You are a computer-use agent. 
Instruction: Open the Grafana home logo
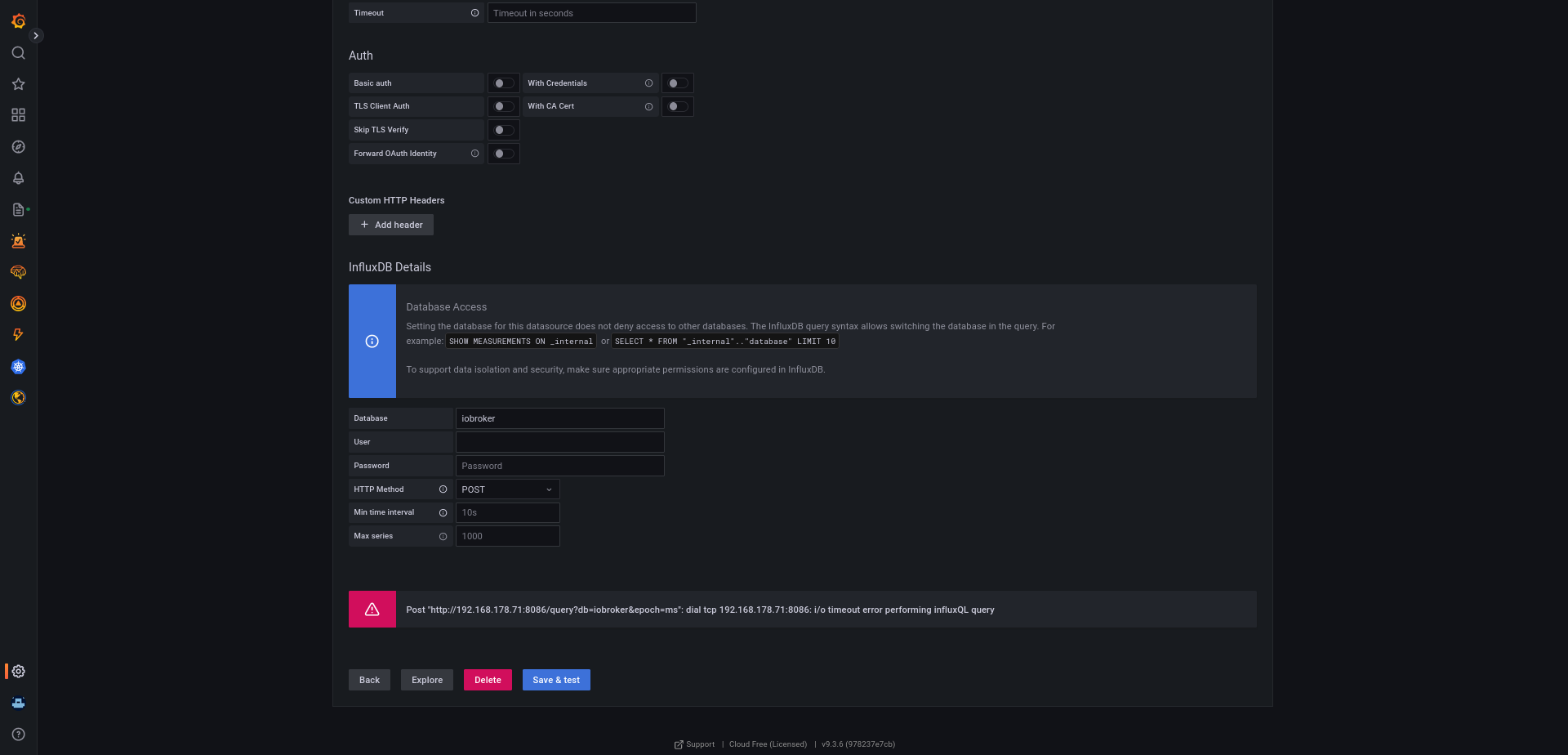pyautogui.click(x=18, y=21)
